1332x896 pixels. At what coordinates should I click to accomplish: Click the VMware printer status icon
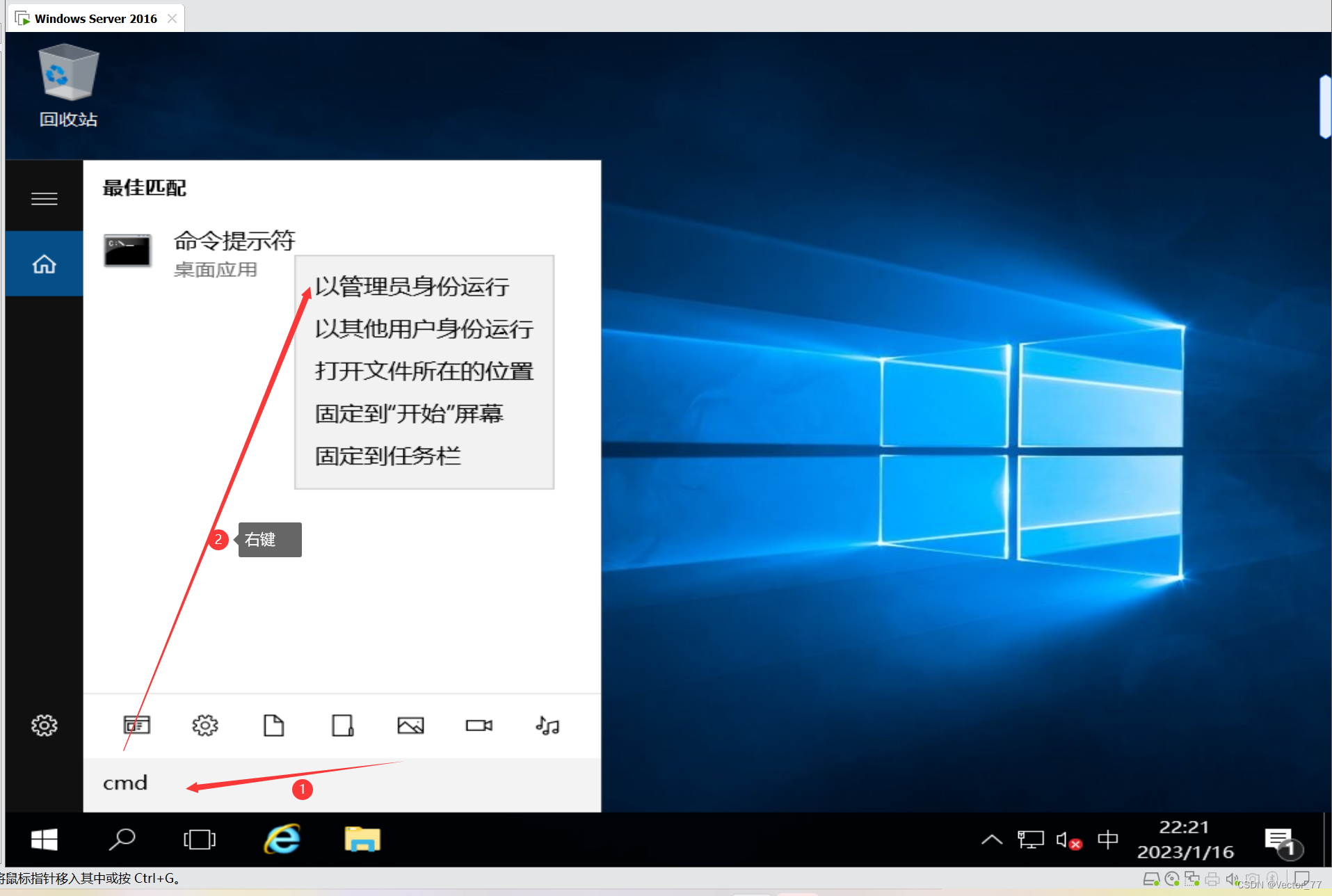coord(1212,879)
